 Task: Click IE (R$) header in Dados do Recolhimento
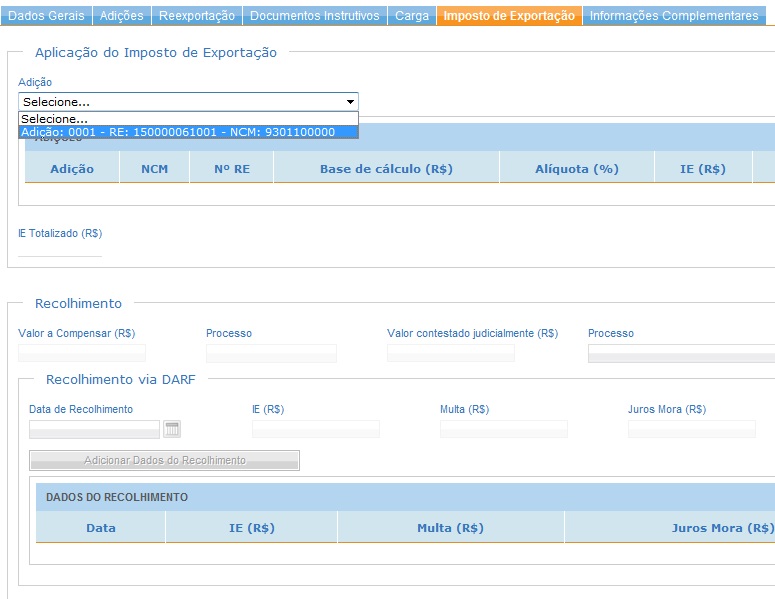[x=252, y=528]
